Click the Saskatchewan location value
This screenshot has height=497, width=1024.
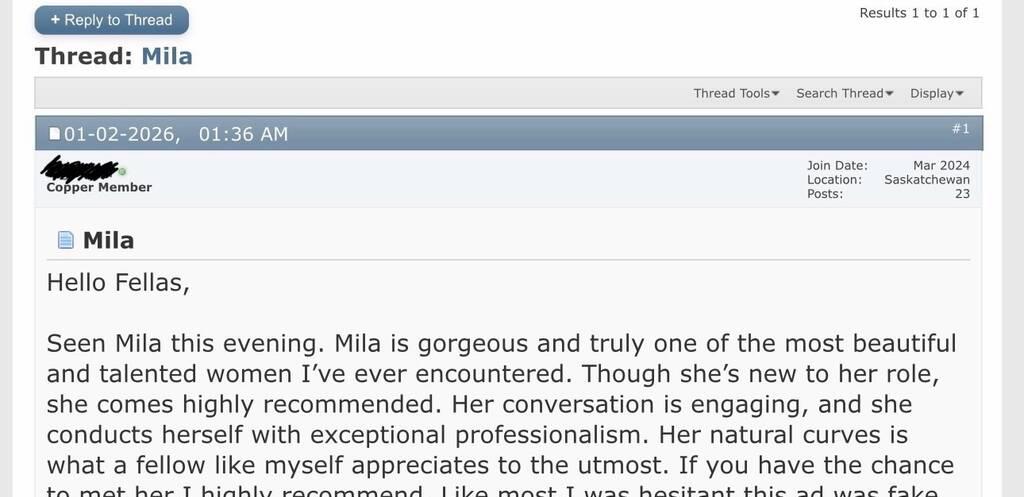927,180
